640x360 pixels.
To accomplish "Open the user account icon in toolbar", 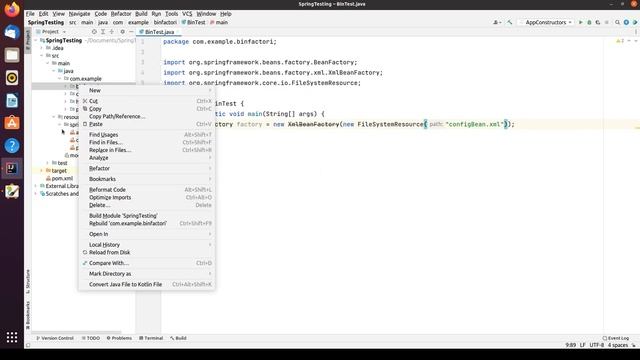I will [497, 22].
